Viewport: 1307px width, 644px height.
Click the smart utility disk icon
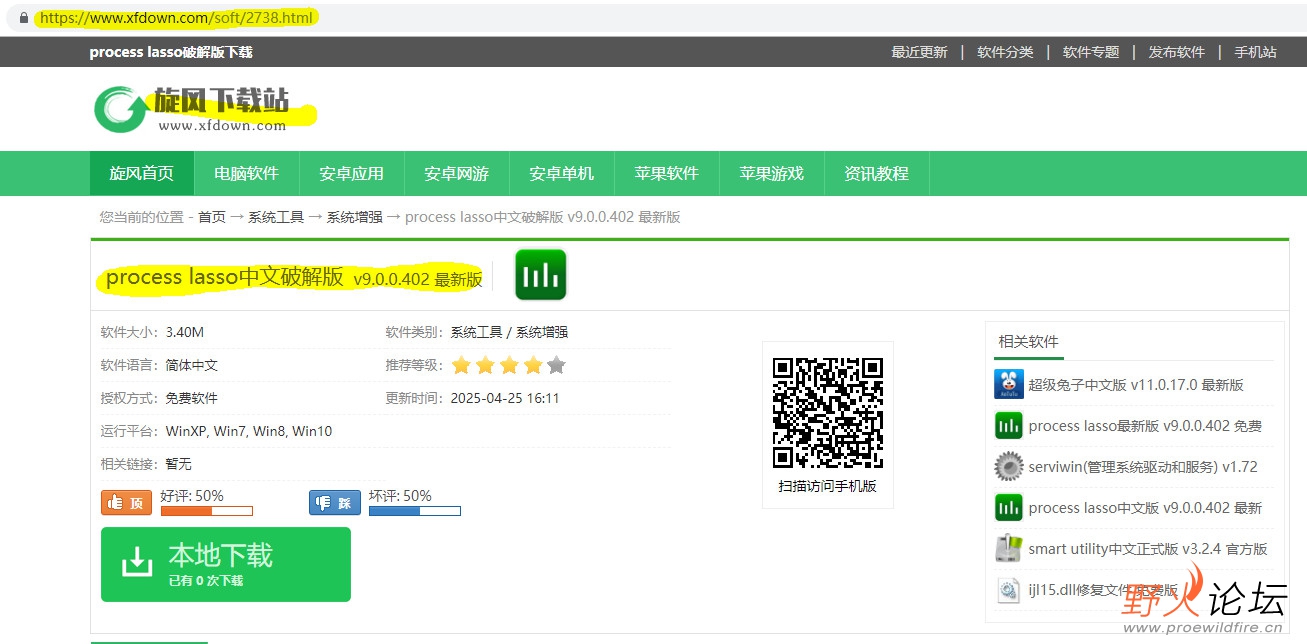coord(1009,548)
